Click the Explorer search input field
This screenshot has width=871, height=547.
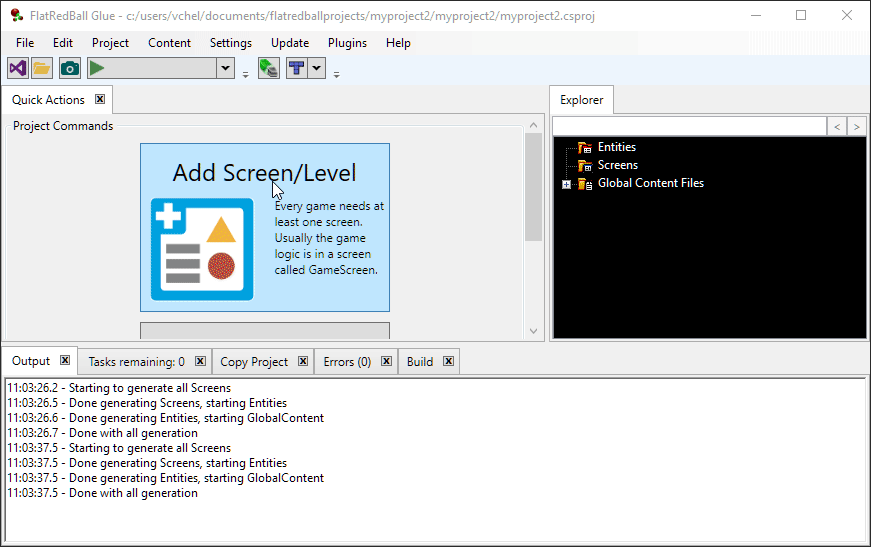click(689, 126)
